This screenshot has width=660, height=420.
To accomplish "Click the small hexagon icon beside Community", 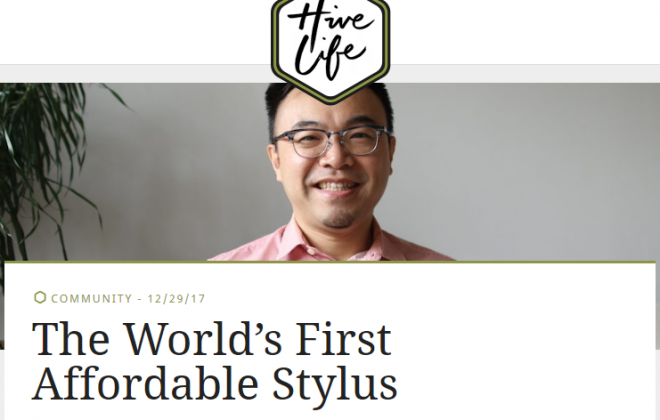I will (40, 298).
